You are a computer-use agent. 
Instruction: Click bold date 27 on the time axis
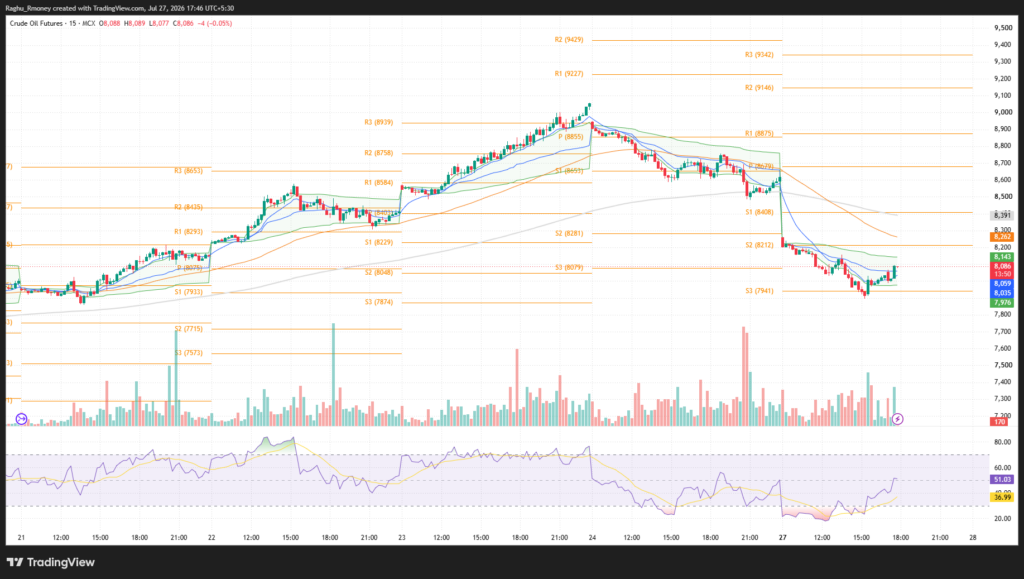[782, 538]
